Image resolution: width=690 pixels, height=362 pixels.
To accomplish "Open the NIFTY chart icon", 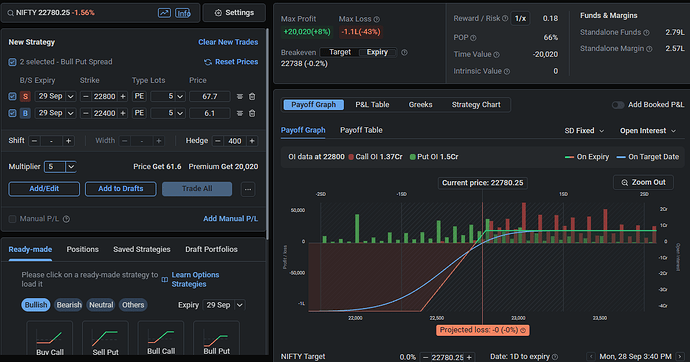I will point(164,13).
